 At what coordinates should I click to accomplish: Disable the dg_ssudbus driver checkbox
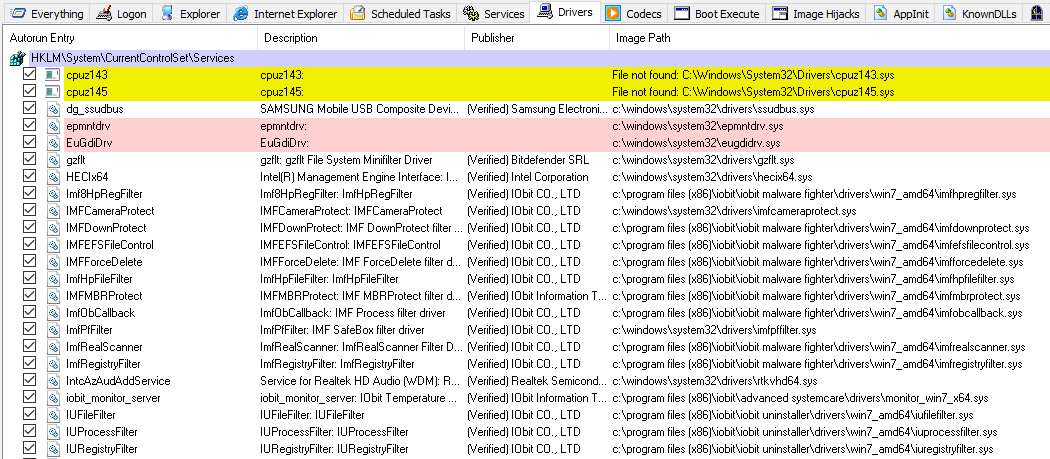(x=29, y=109)
